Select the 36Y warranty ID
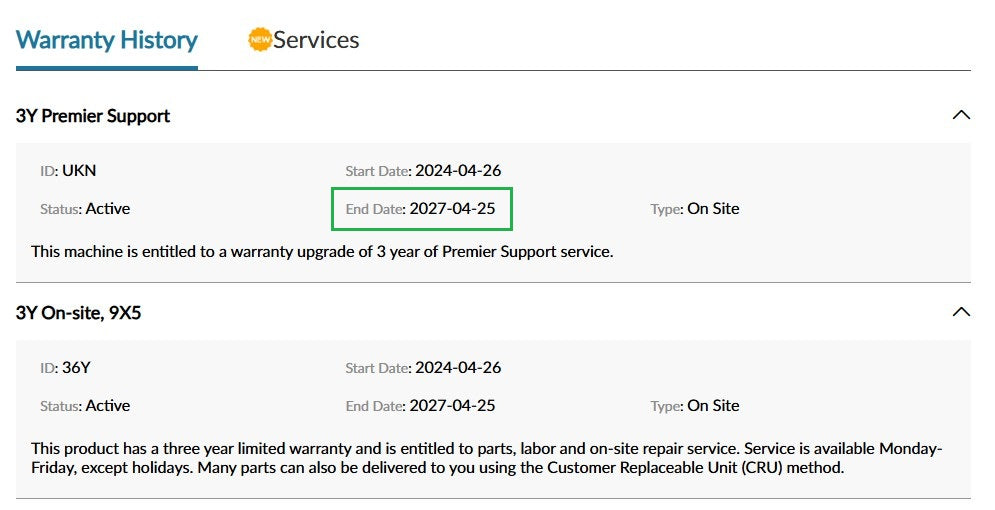 pos(76,367)
